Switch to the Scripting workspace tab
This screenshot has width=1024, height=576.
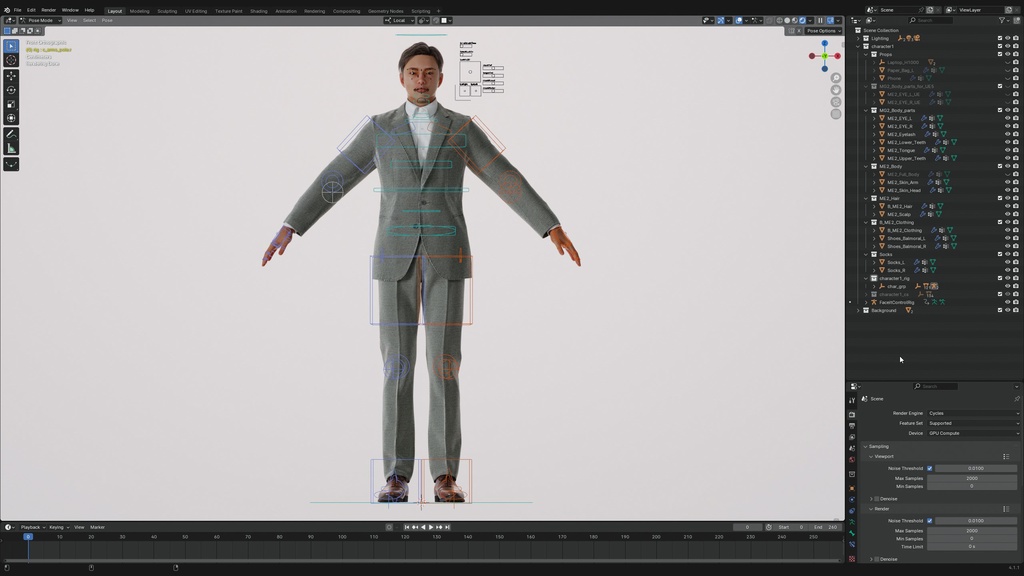[420, 10]
